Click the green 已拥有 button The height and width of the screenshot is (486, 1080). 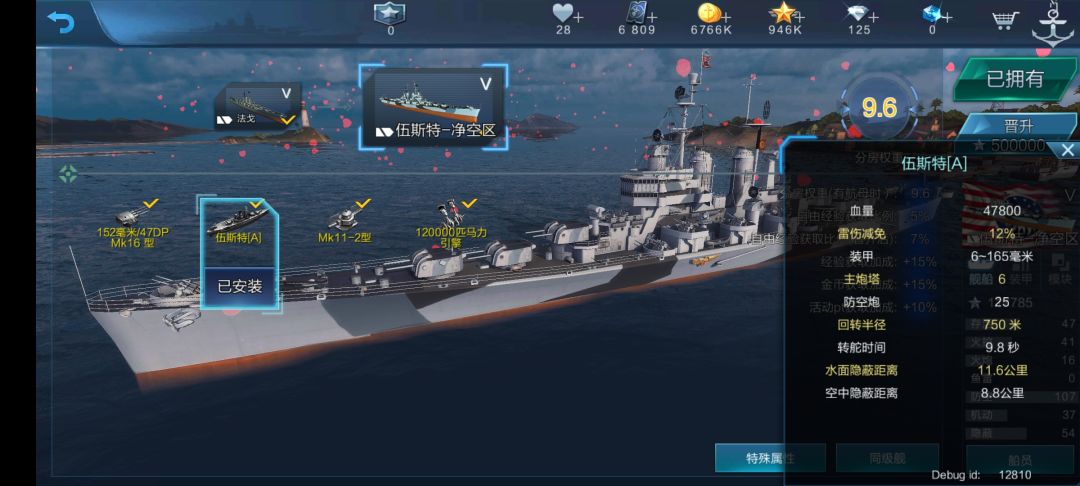click(1015, 80)
